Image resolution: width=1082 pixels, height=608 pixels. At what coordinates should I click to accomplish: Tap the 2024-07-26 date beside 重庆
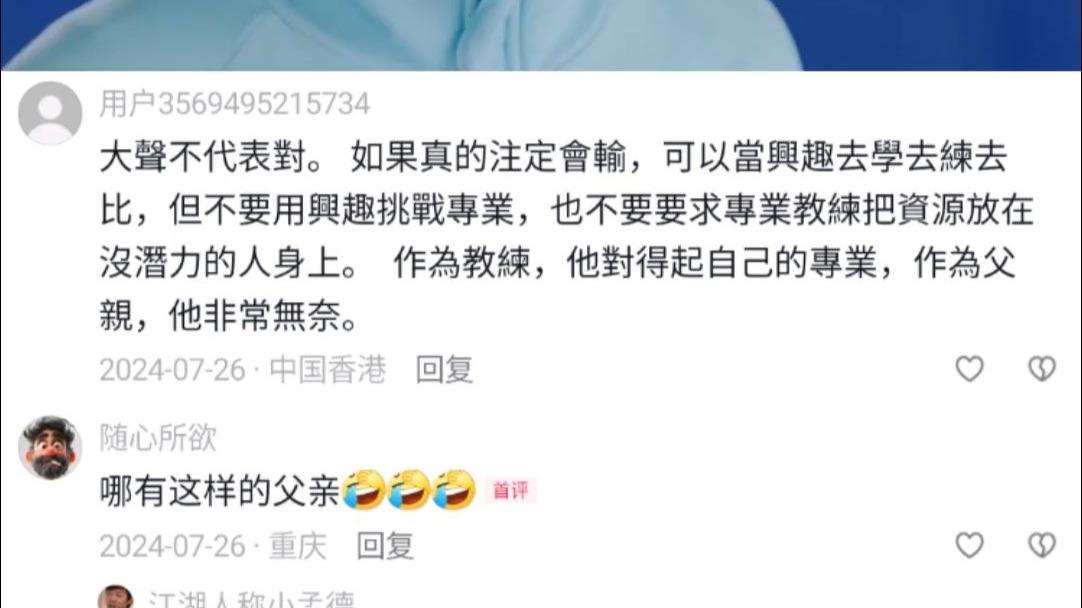(173, 546)
